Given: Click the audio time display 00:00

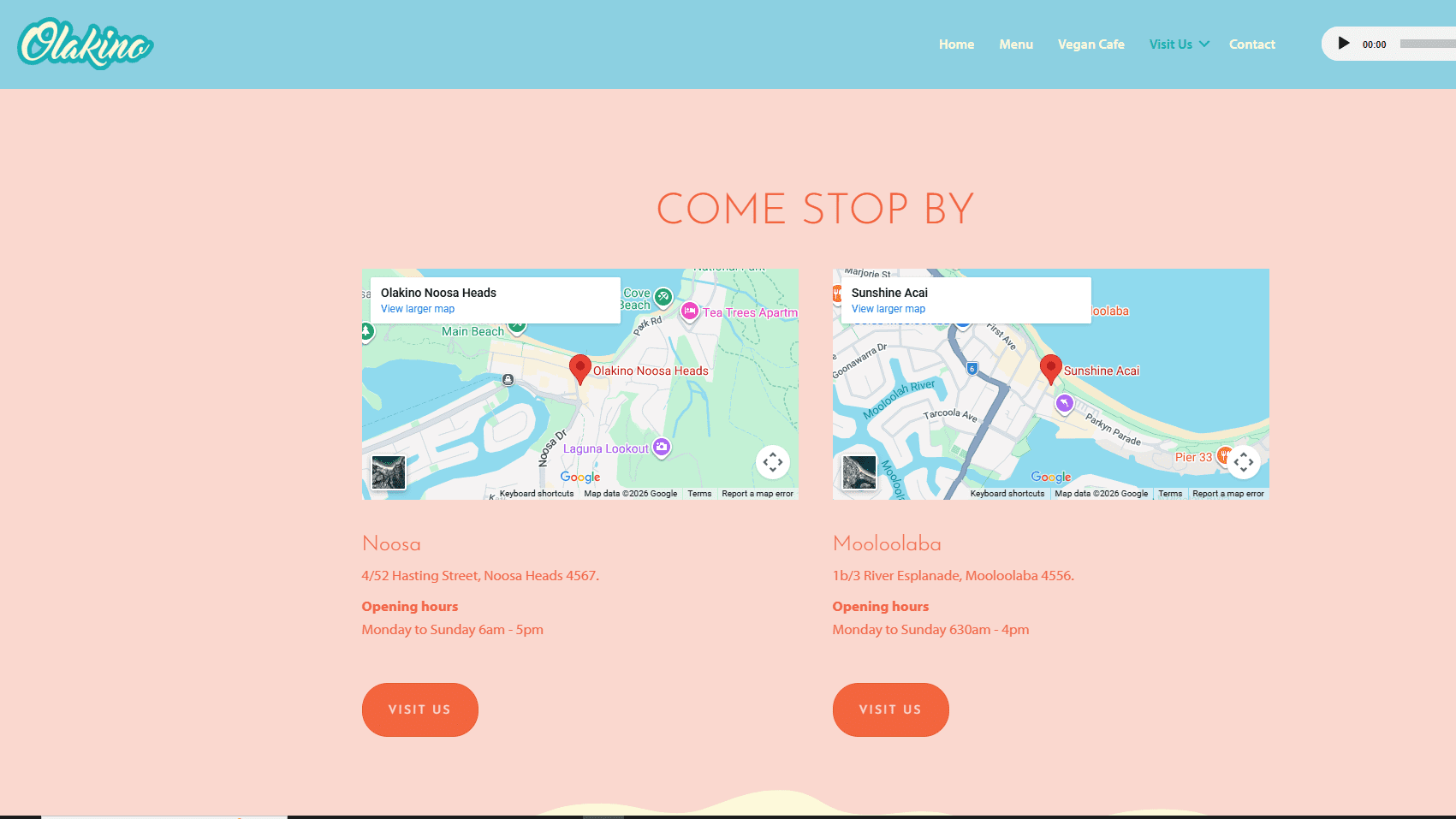Looking at the screenshot, I should point(1375,45).
